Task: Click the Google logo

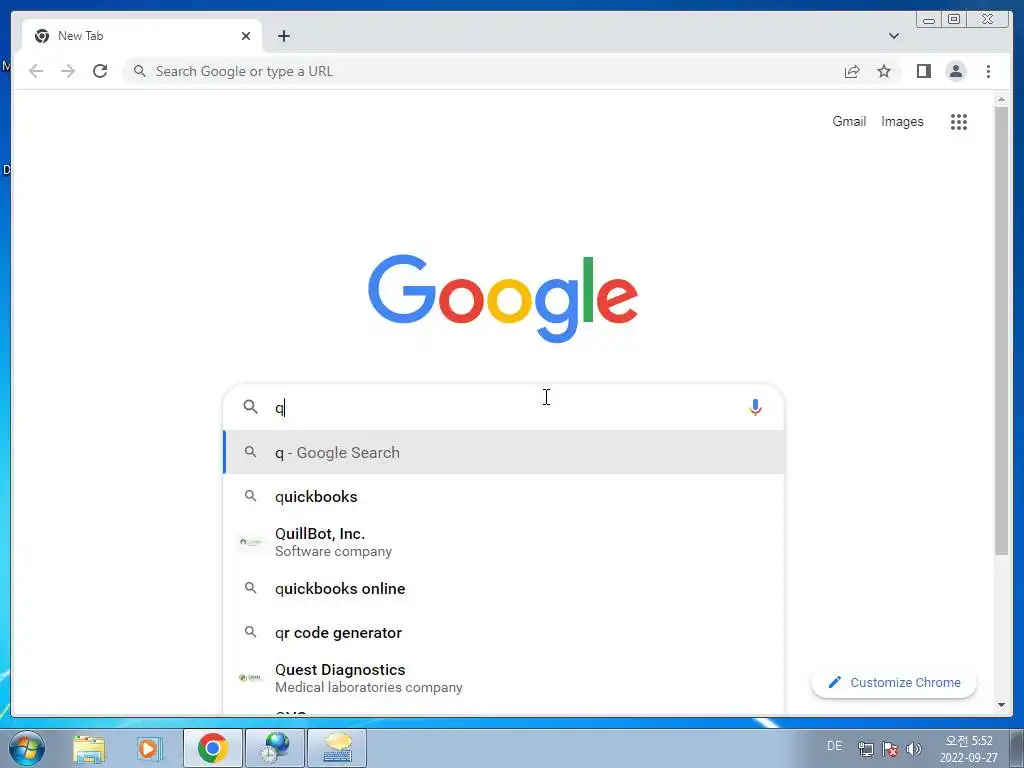Action: (x=503, y=298)
